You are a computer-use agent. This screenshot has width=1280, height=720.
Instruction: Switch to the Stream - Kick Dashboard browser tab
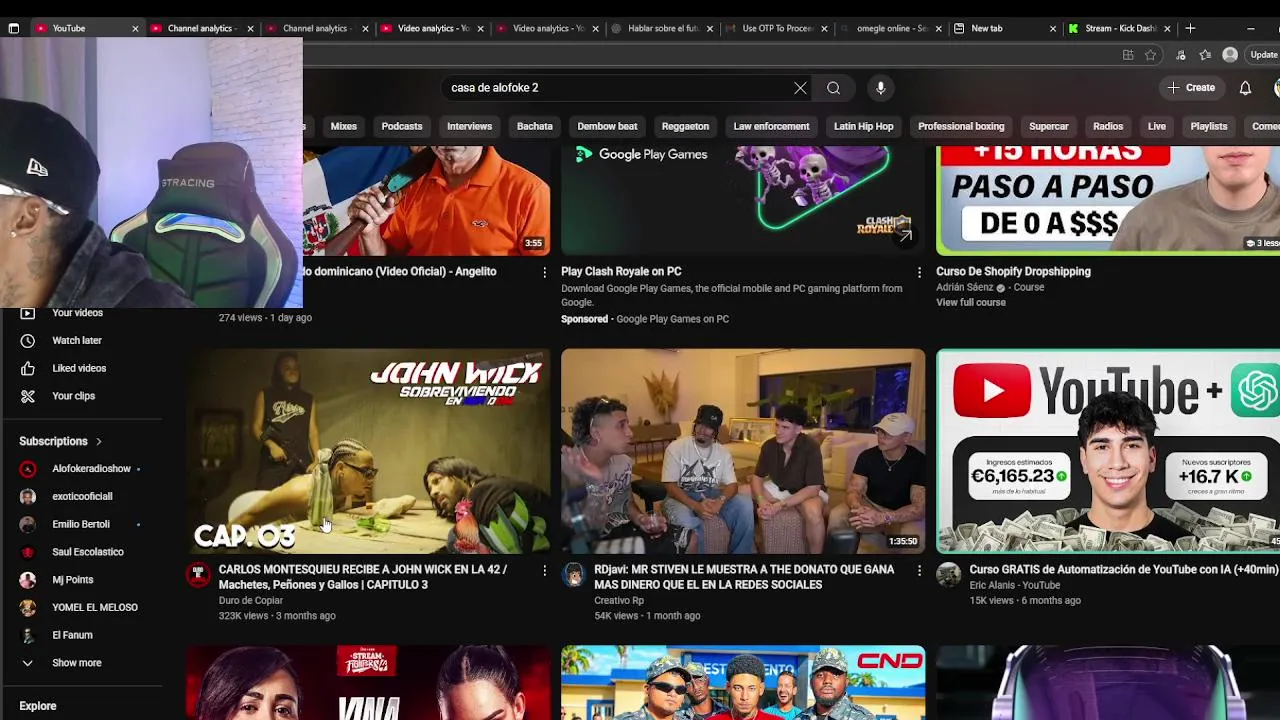click(x=1119, y=28)
